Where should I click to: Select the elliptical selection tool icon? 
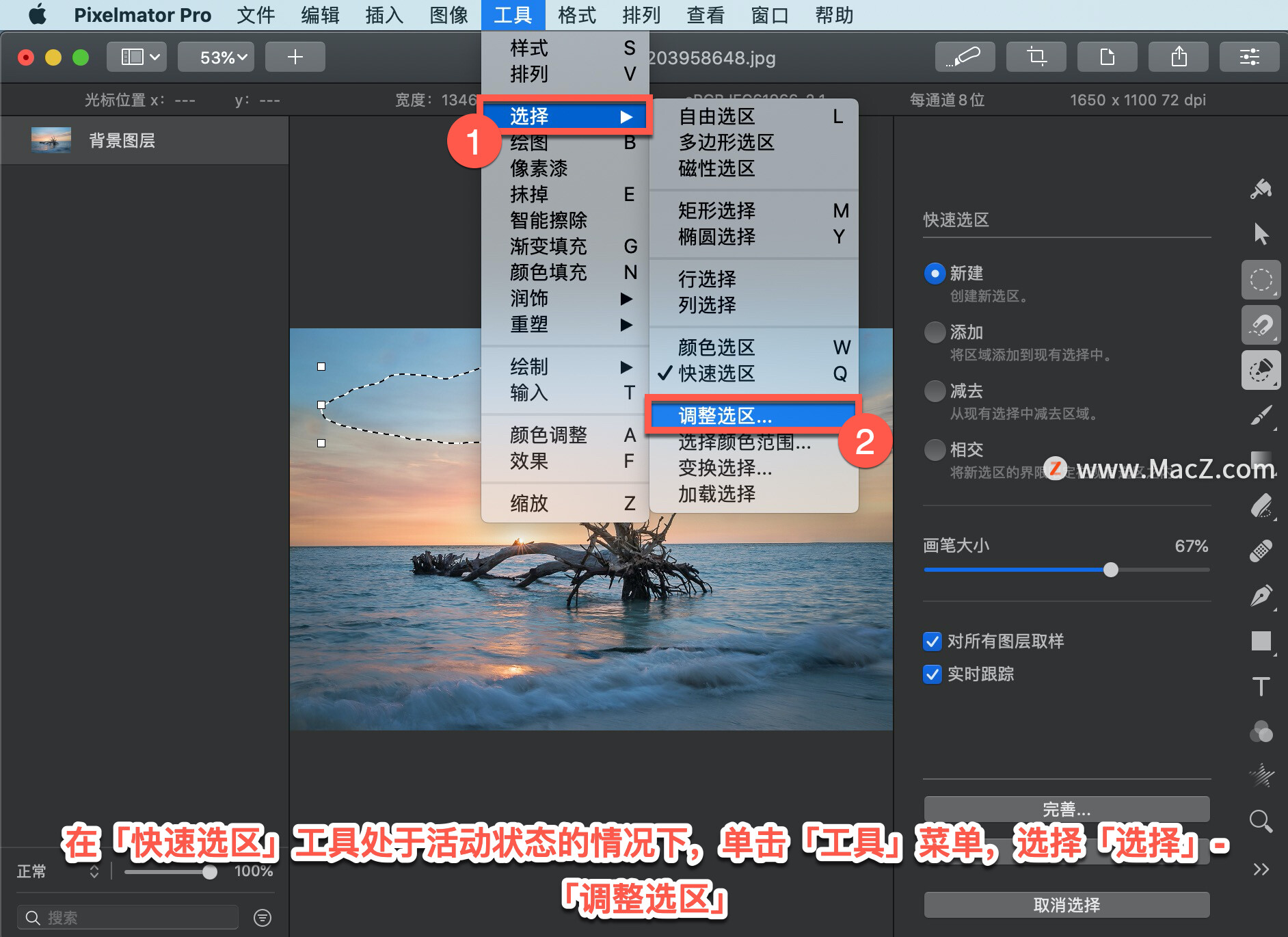click(1261, 280)
